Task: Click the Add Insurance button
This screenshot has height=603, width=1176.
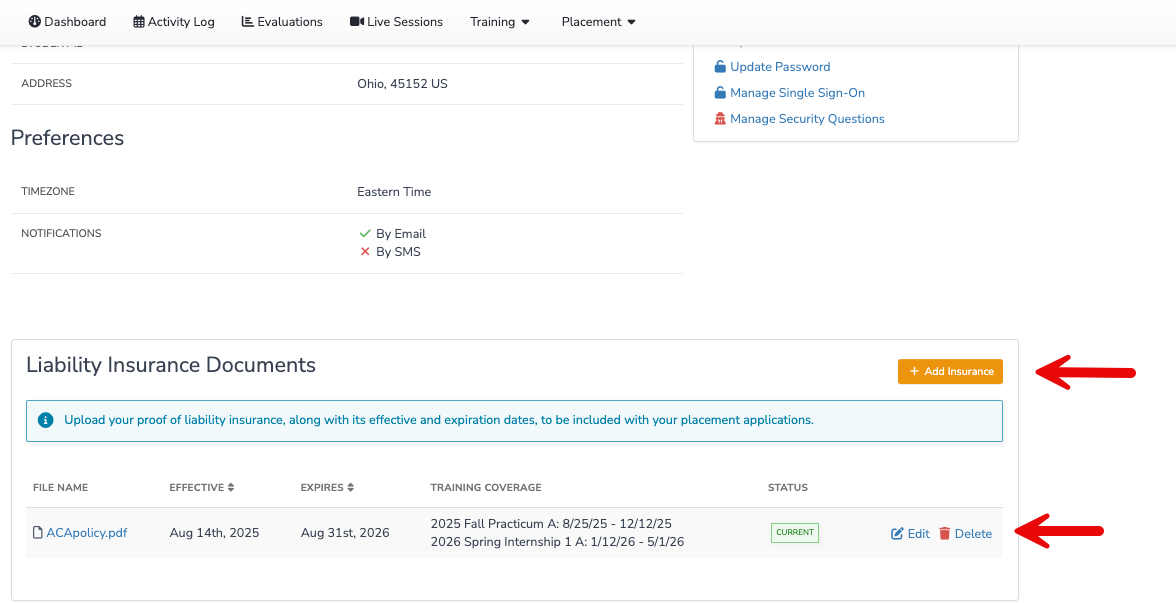Action: click(x=950, y=371)
